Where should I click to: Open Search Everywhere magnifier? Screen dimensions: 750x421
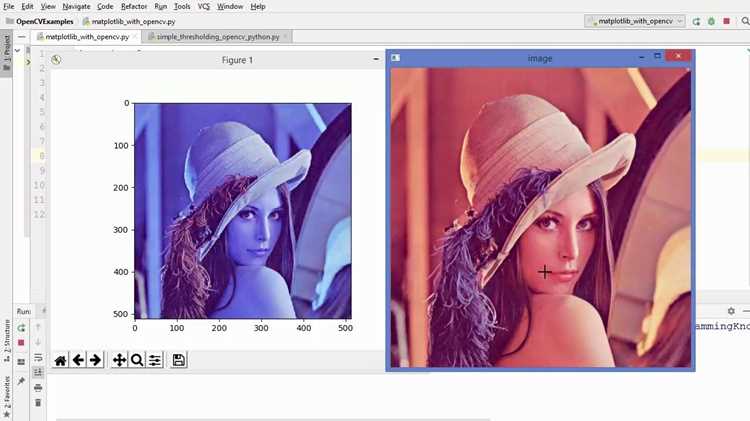[745, 22]
